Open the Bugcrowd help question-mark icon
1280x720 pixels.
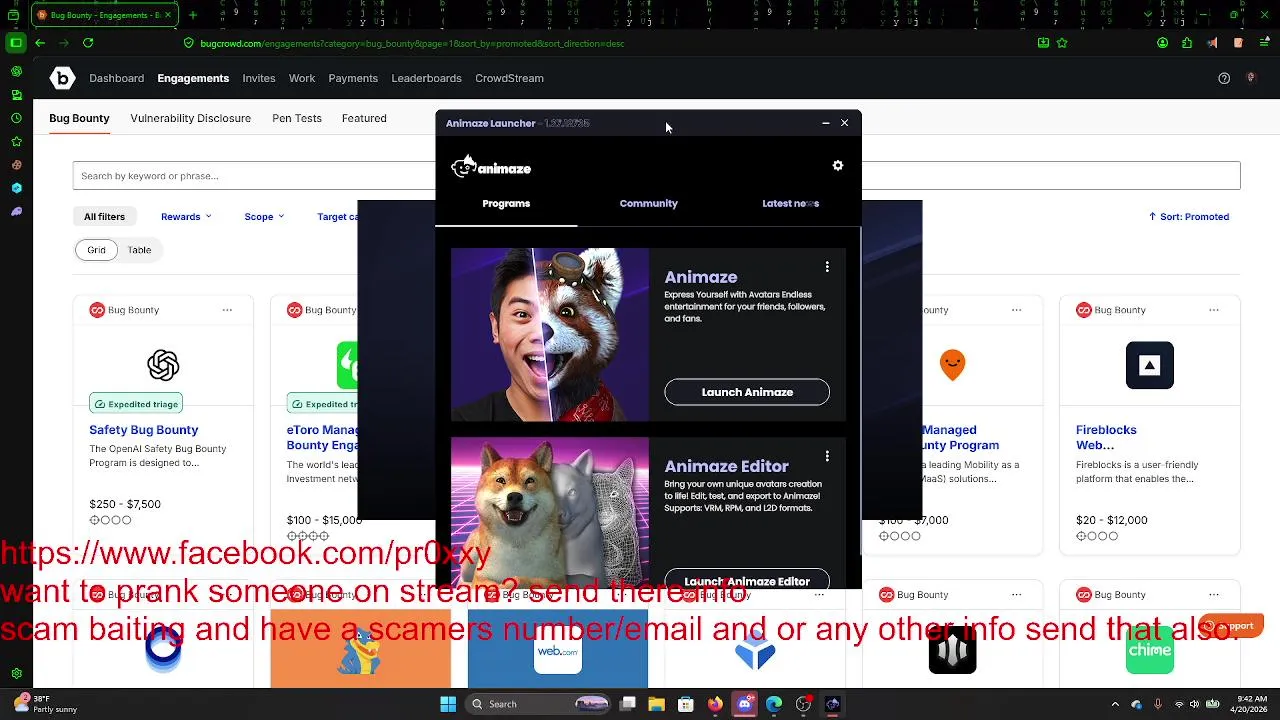1224,78
